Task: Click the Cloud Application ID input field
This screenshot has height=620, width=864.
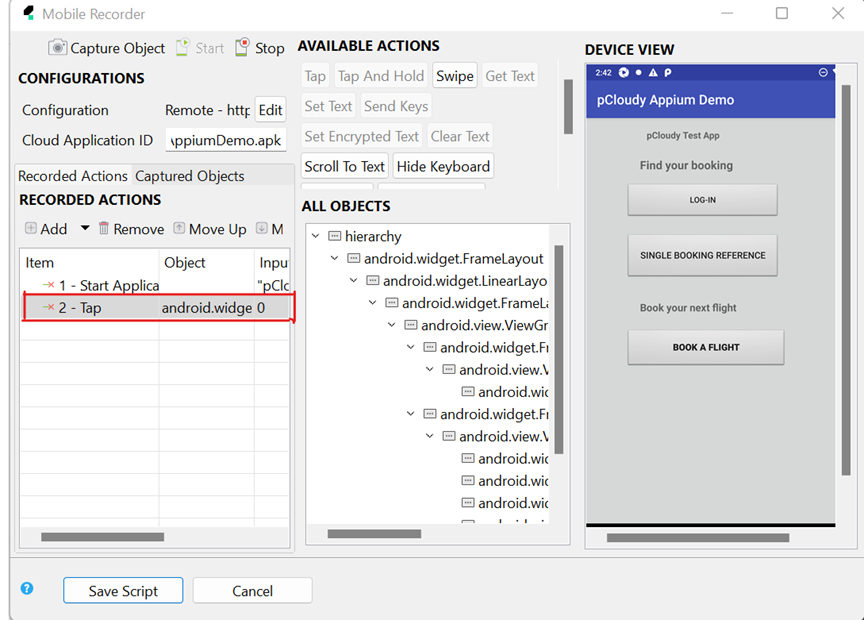Action: point(225,140)
